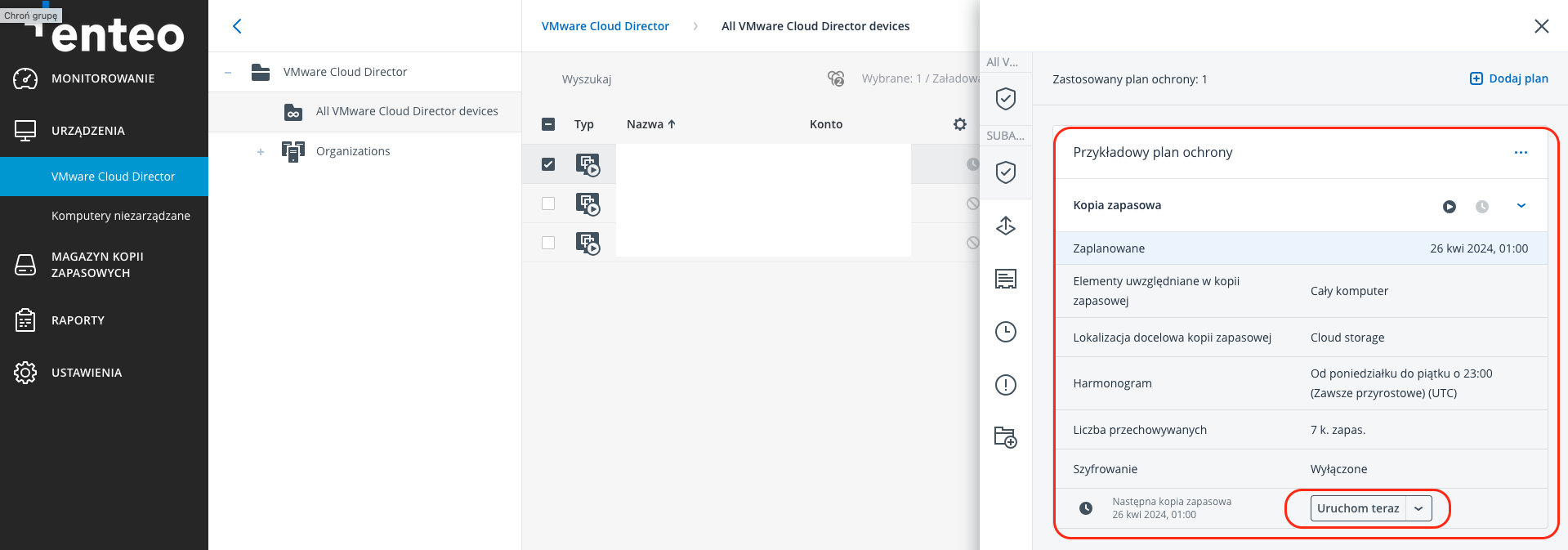Click the reports clipboard icon

click(25, 320)
